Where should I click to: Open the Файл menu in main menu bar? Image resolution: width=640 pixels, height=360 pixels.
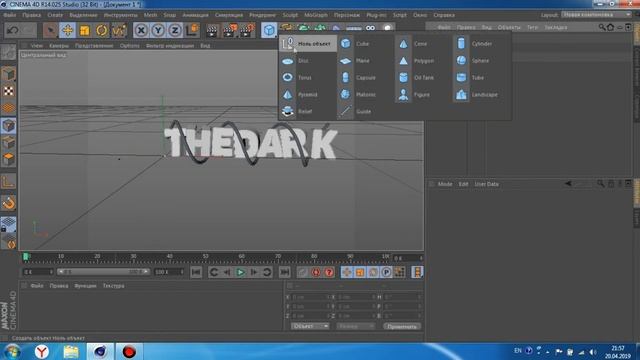pos(10,15)
